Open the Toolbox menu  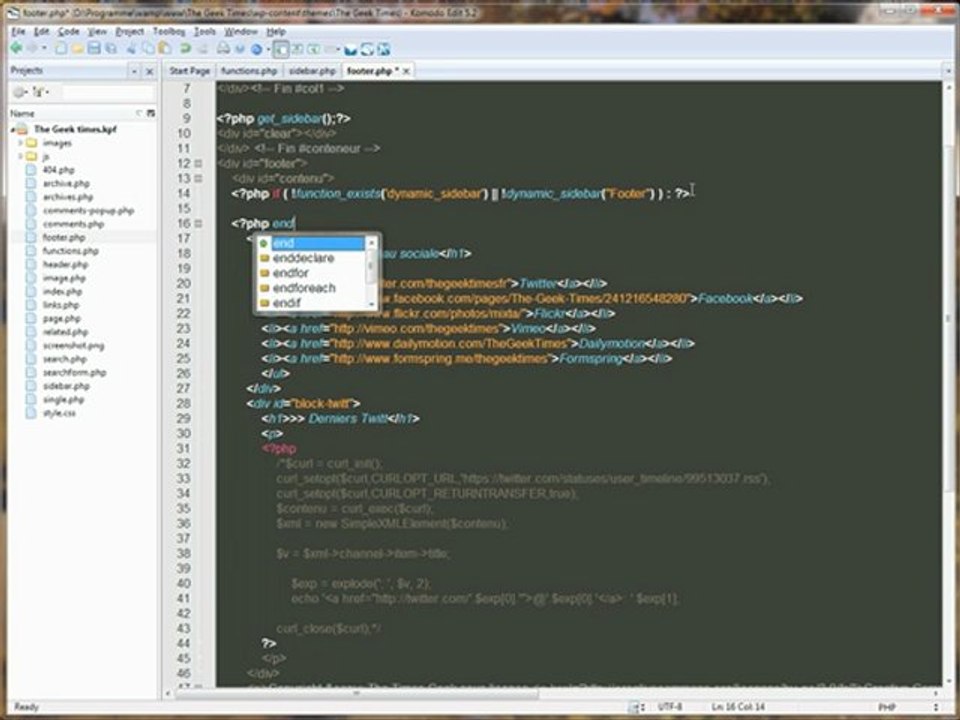169,31
